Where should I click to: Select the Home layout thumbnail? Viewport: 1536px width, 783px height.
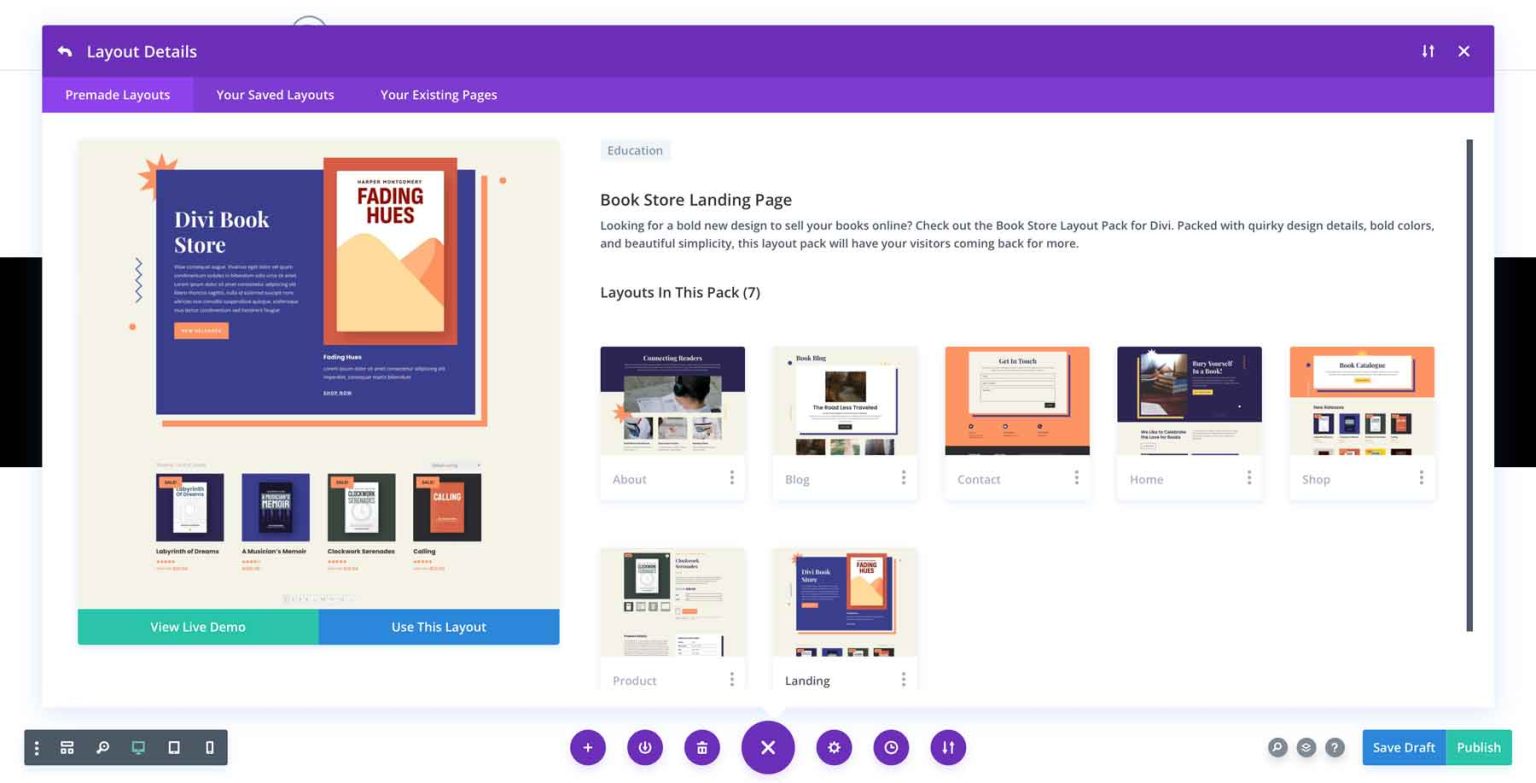[x=1189, y=398]
